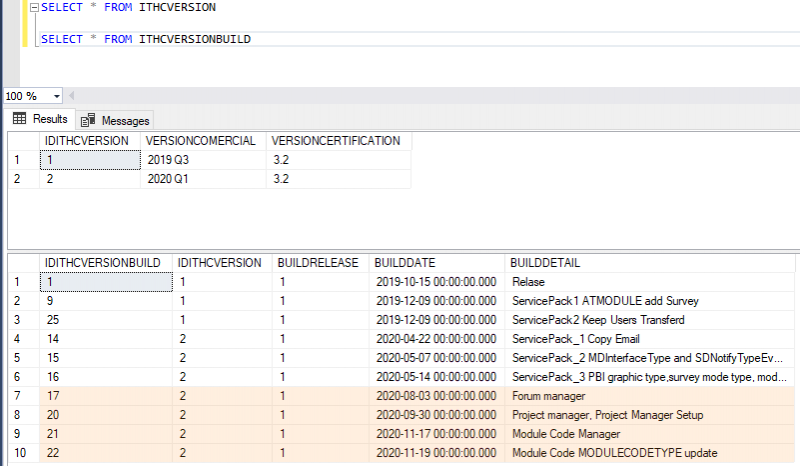Image resolution: width=800 pixels, height=466 pixels.
Task: Collapse the SELECT query block outline toggle
Action: pos(34,8)
